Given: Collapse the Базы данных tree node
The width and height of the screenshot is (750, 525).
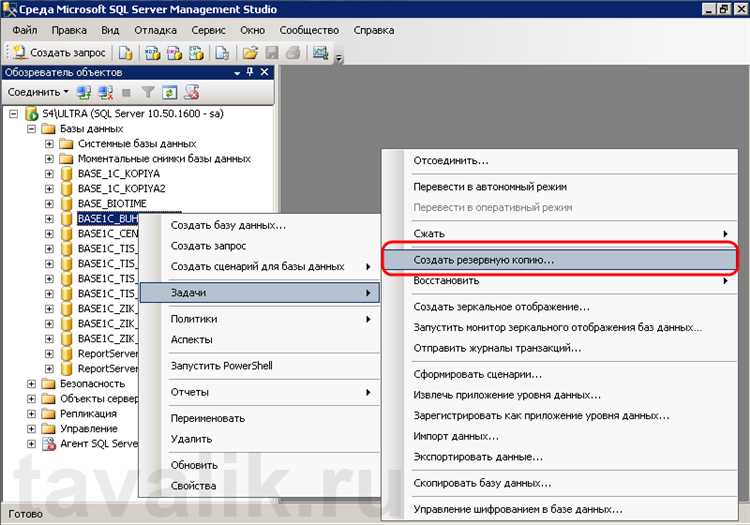Looking at the screenshot, I should (31, 129).
